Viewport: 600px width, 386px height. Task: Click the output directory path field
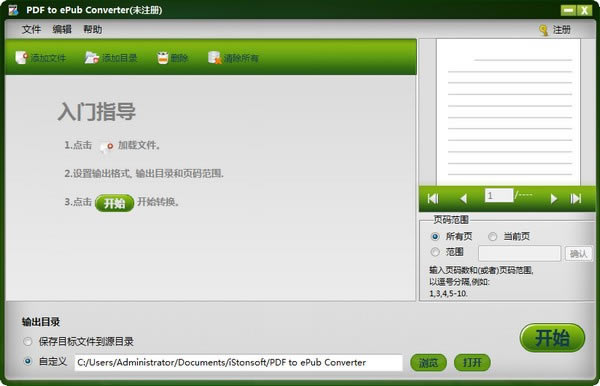click(238, 363)
